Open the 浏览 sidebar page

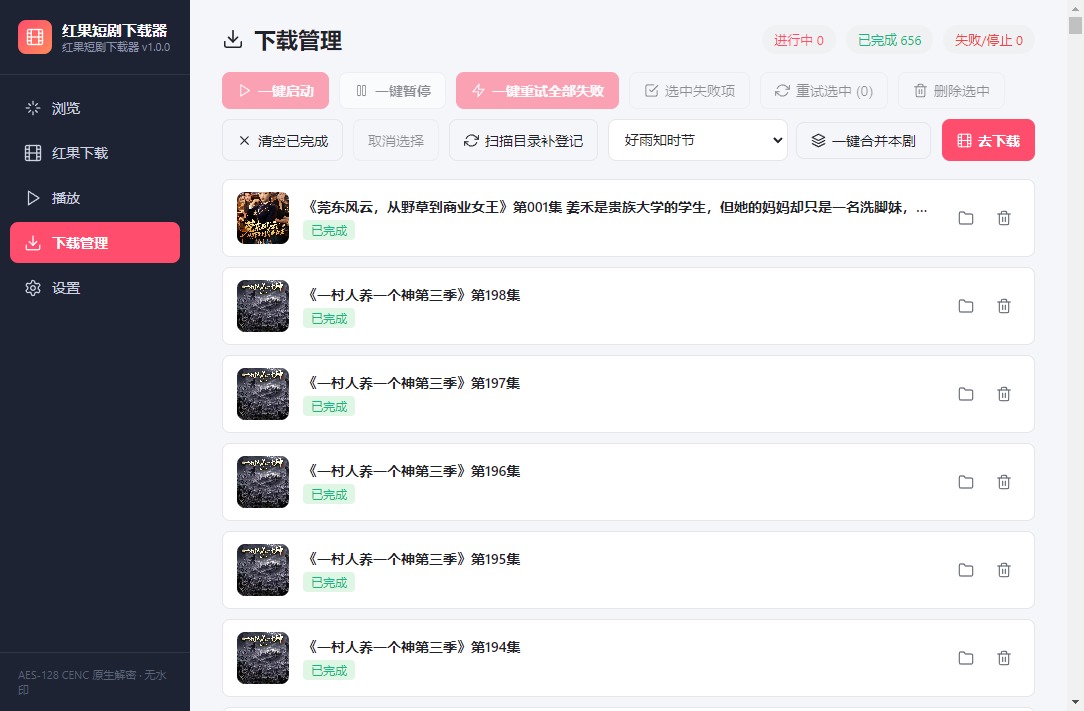coord(95,108)
